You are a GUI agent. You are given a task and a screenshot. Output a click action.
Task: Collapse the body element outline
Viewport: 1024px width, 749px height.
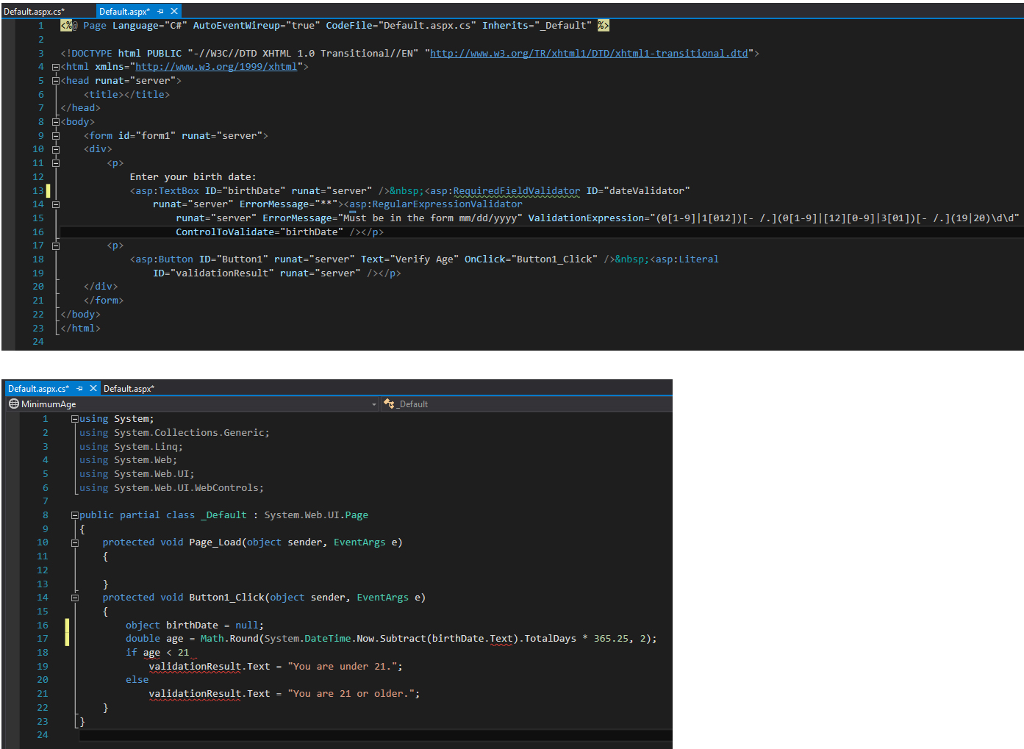coord(54,122)
